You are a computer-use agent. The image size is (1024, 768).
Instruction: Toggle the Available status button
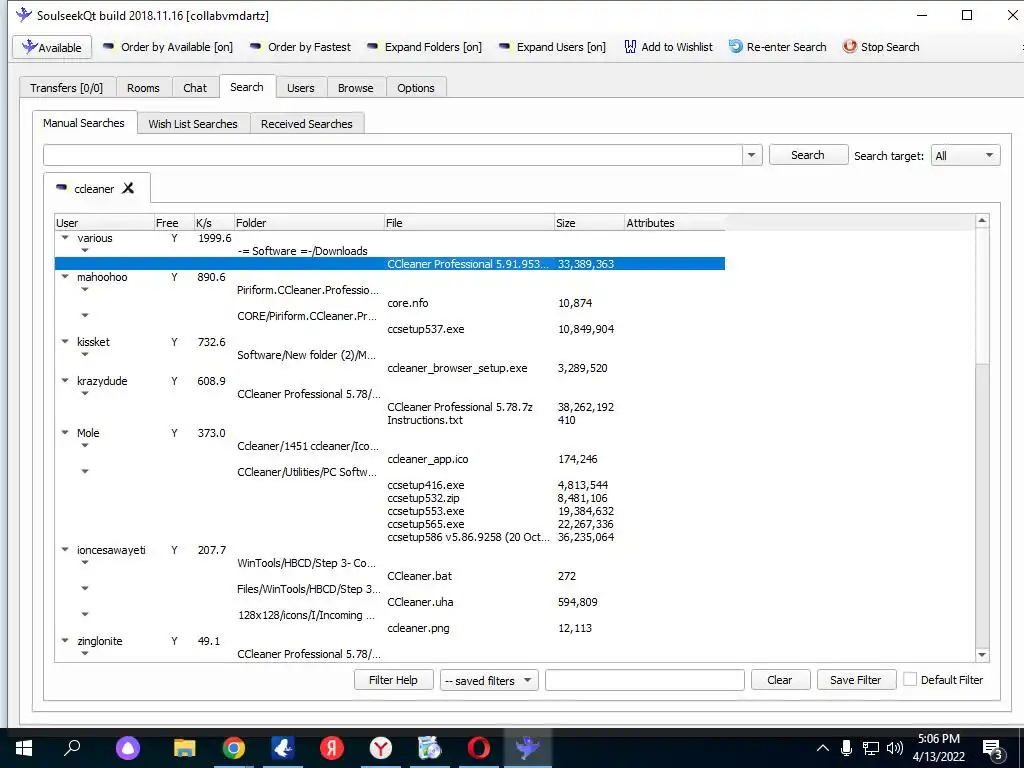tap(52, 47)
